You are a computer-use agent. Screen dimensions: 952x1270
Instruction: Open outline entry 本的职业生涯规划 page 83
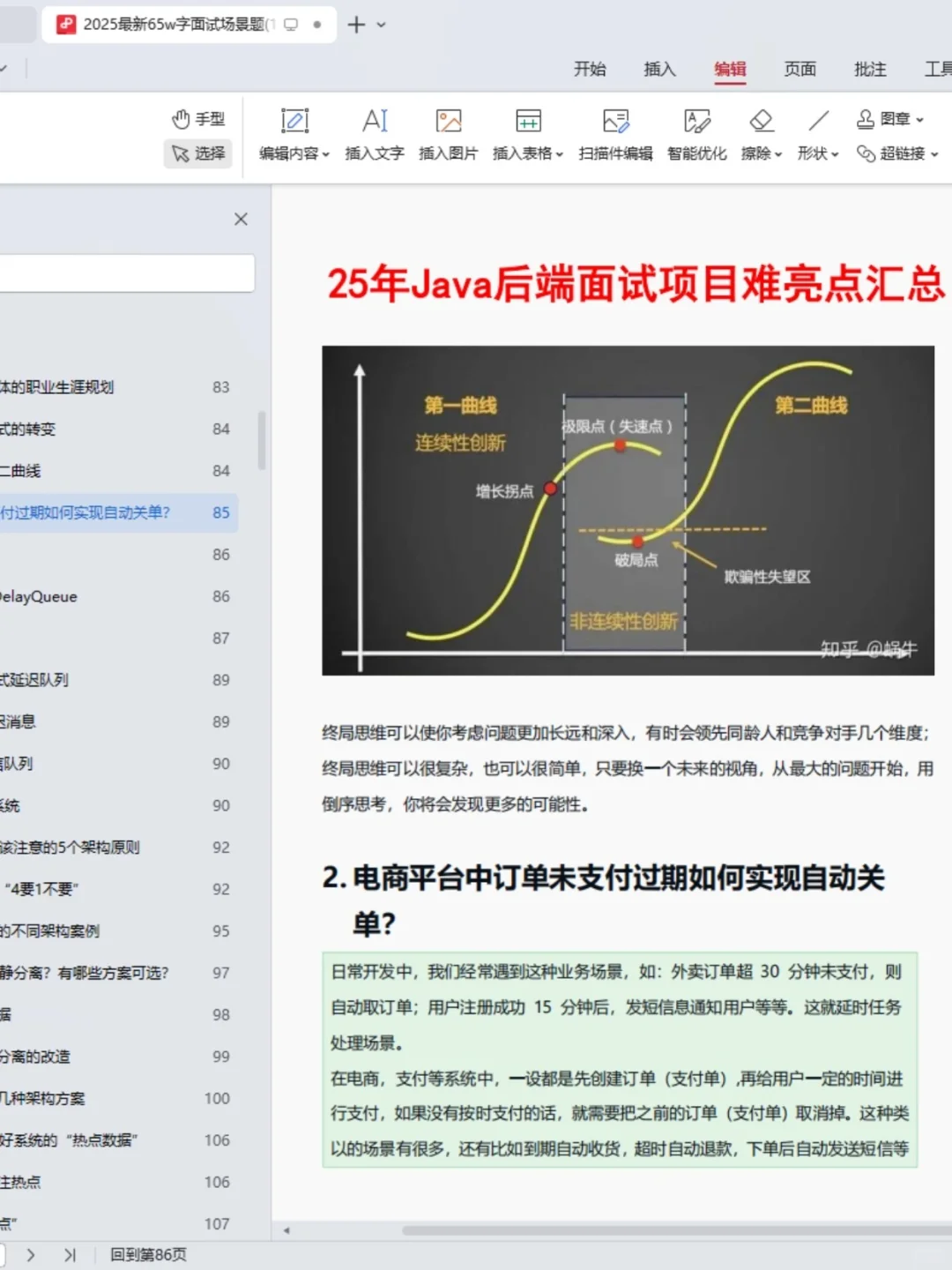click(x=119, y=387)
